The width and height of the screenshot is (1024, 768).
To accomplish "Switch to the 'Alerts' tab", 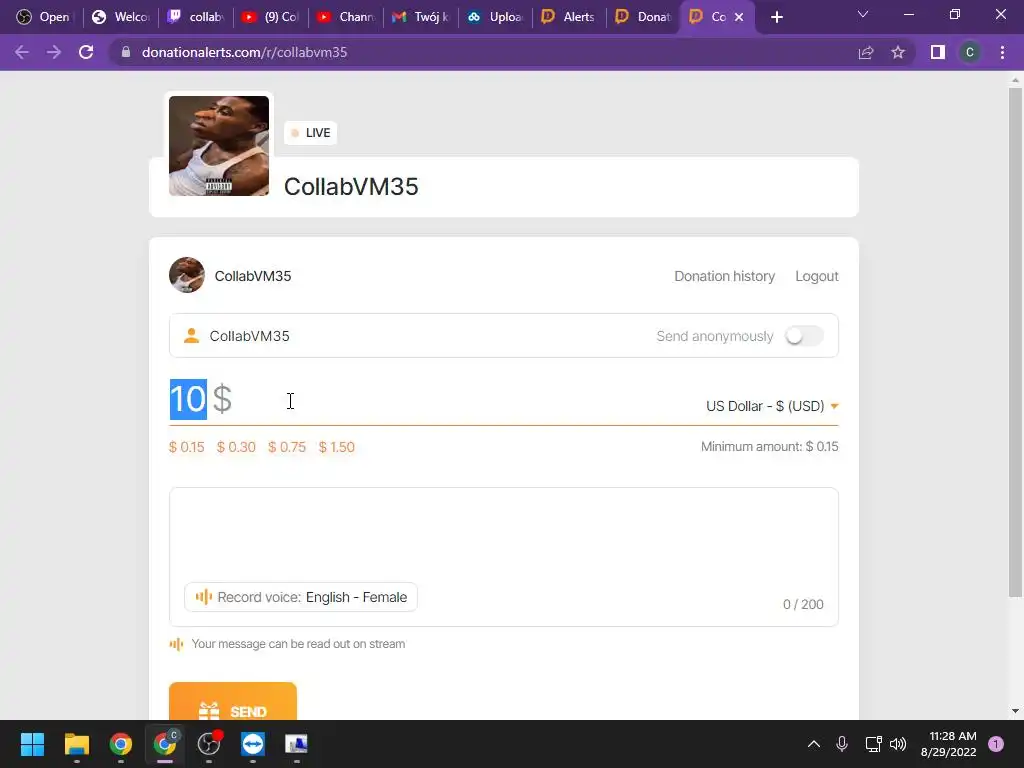I will coord(569,17).
